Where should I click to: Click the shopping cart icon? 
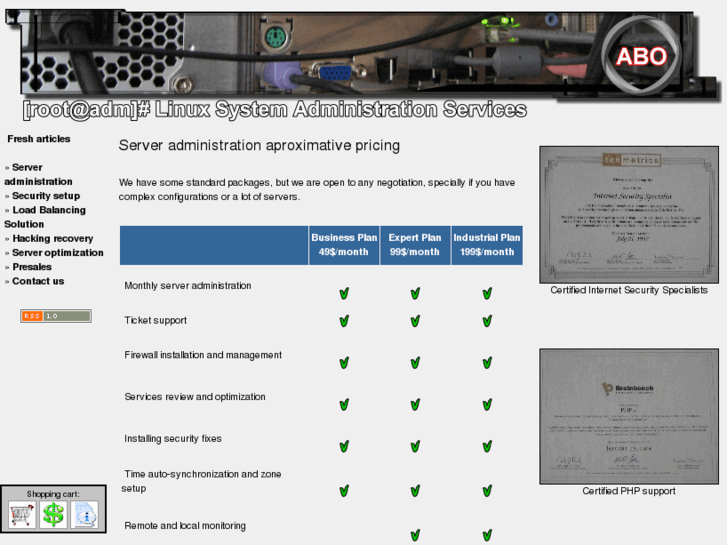(22, 515)
